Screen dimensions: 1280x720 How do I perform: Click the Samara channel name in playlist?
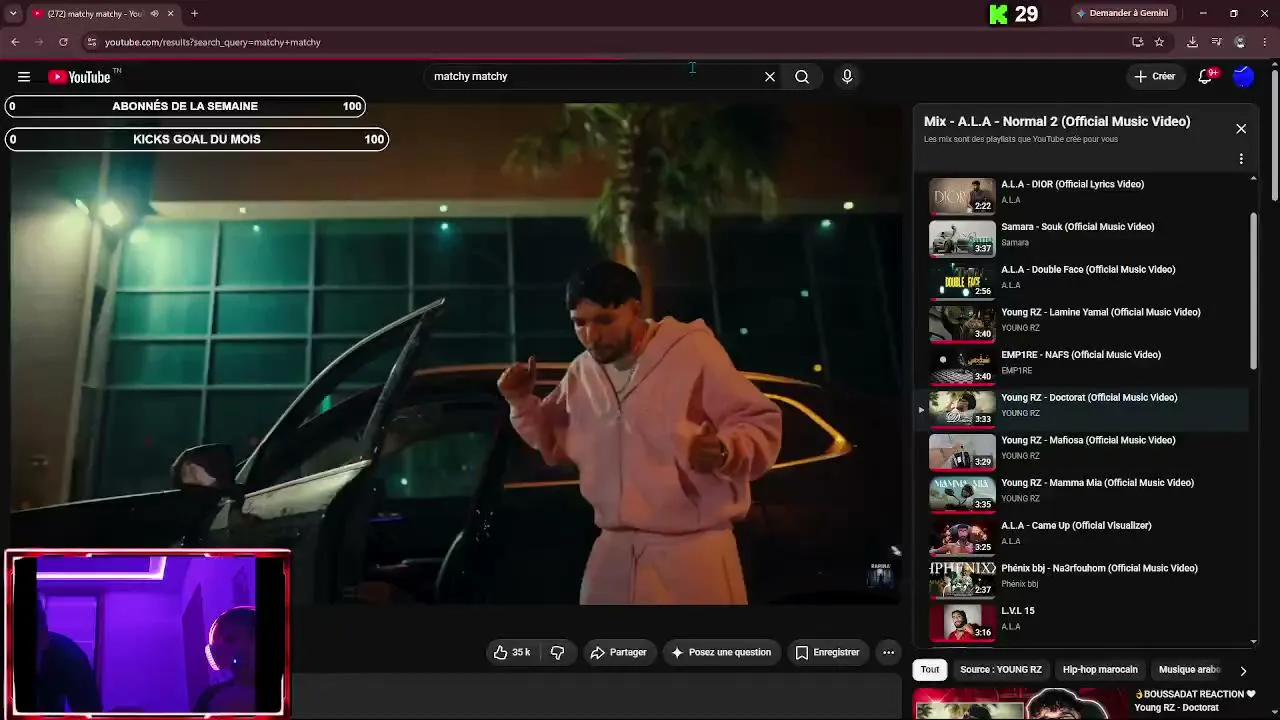pos(1015,243)
